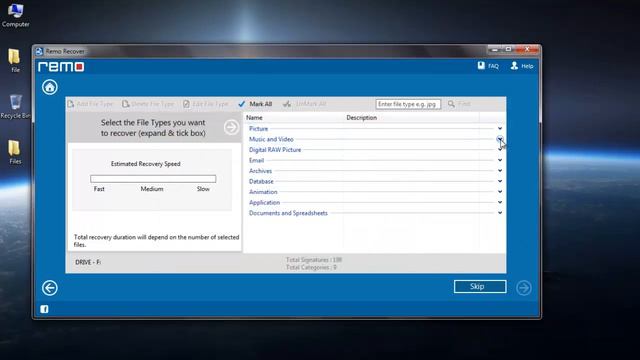Click the back arrow at bottom left

(50, 288)
